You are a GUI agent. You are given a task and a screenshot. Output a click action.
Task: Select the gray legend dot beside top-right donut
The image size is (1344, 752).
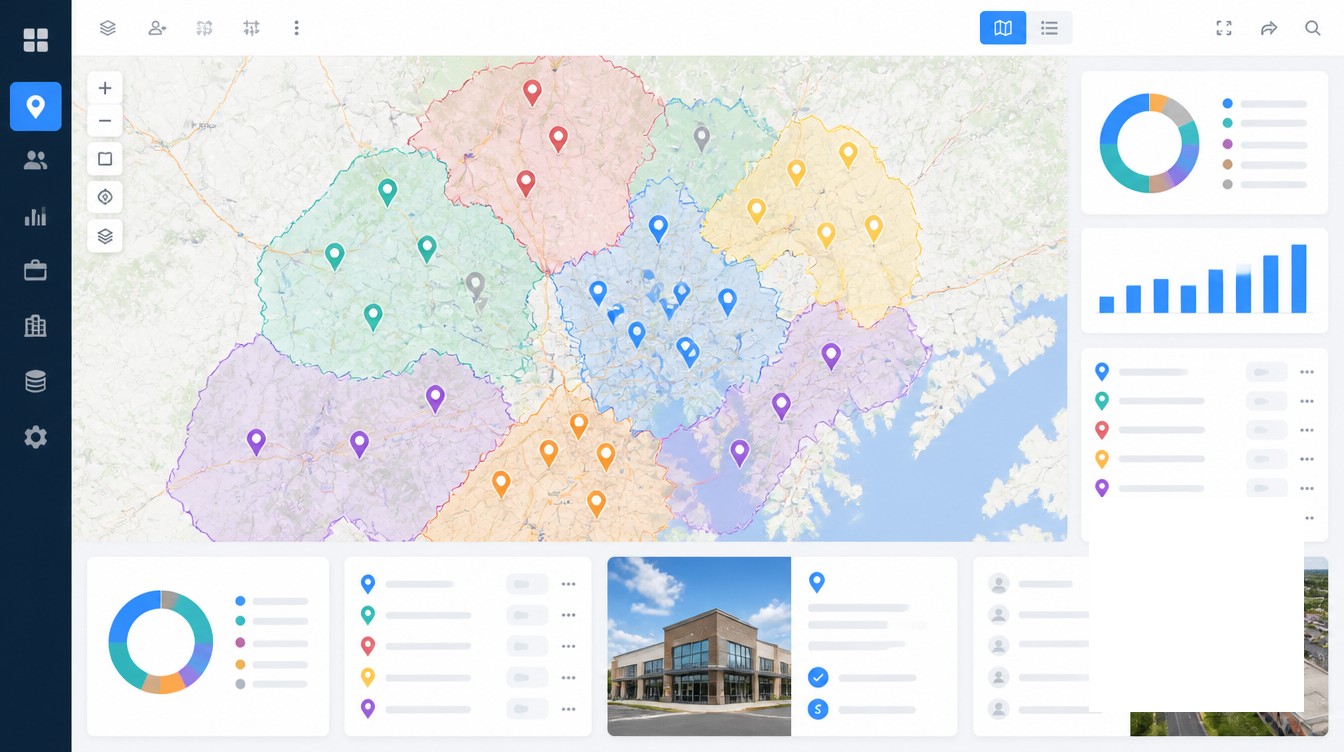tap(1228, 184)
